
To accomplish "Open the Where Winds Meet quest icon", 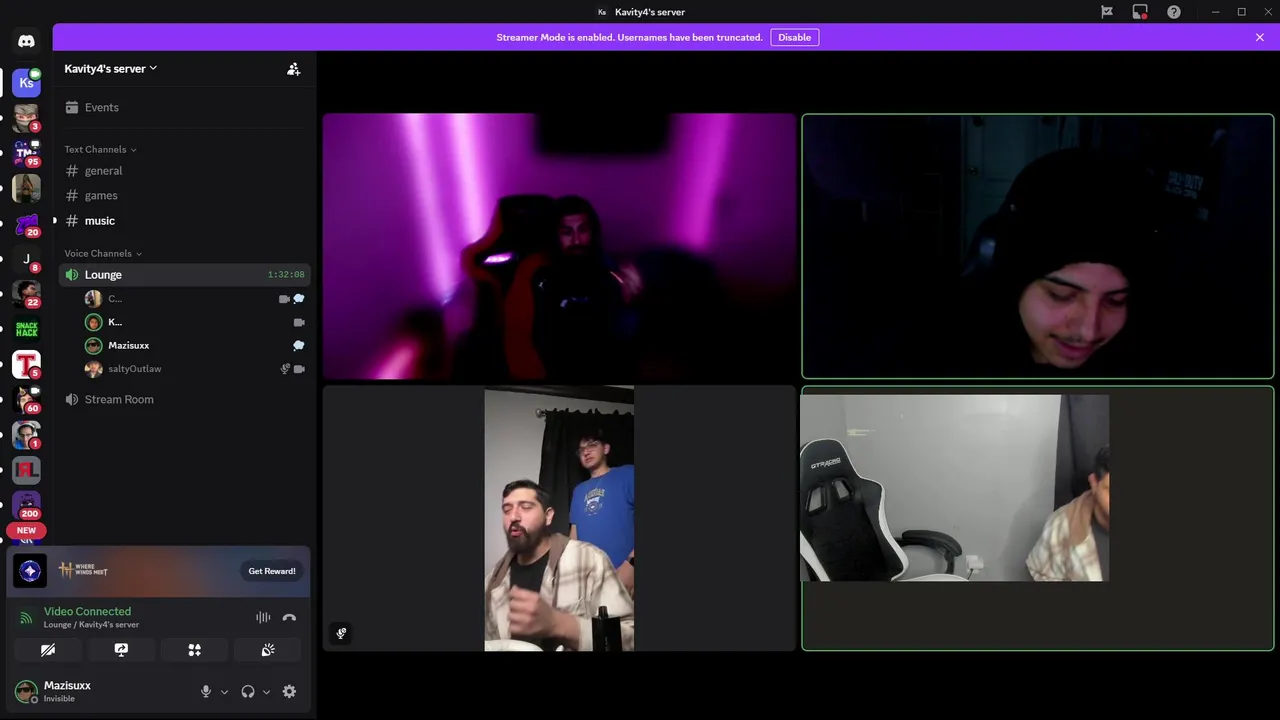I will 30,571.
